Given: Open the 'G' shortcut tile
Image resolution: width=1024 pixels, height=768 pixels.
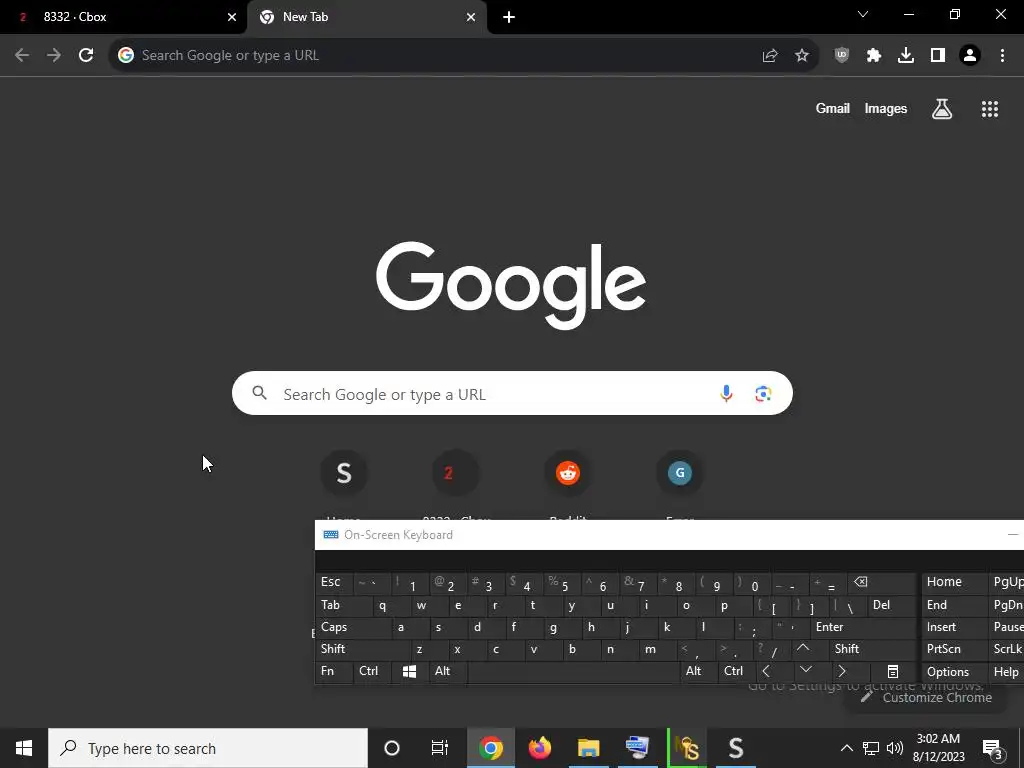Looking at the screenshot, I should point(680,473).
